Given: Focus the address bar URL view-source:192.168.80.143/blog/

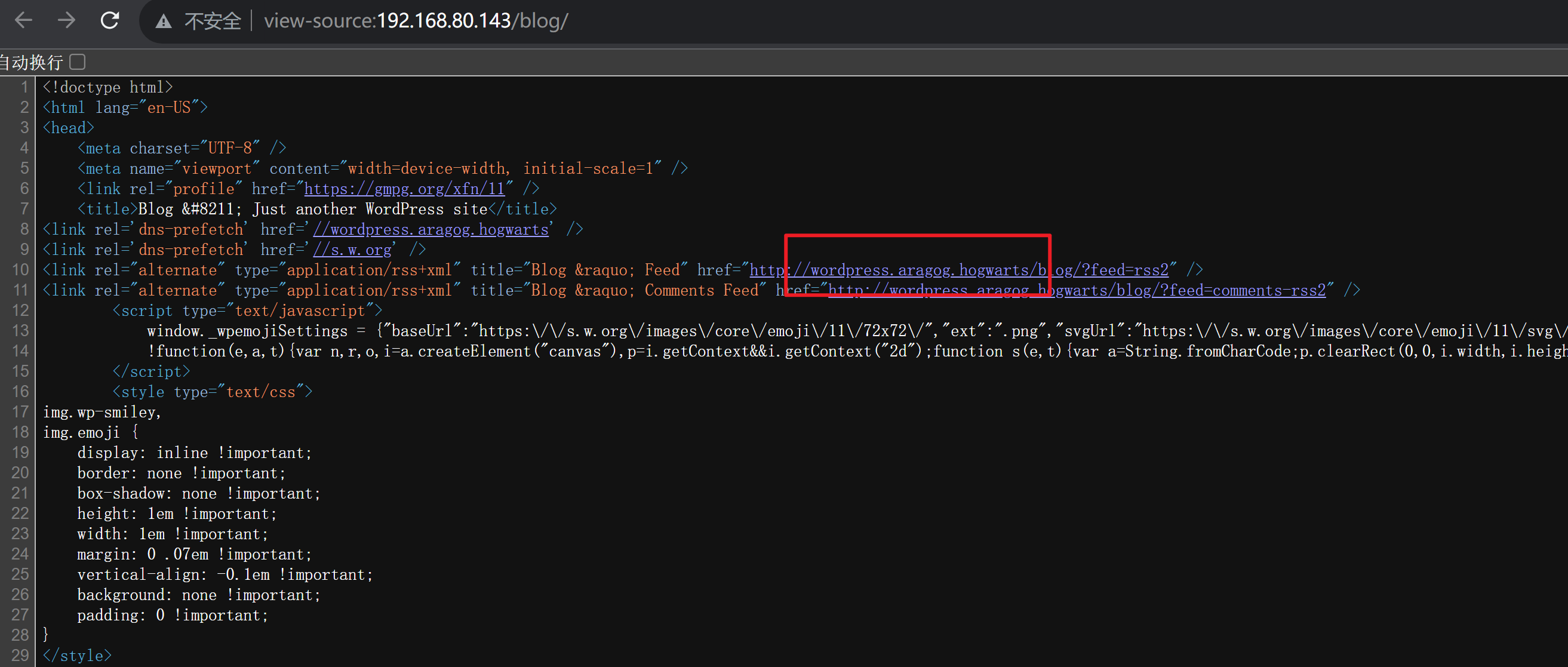Looking at the screenshot, I should pos(416,21).
